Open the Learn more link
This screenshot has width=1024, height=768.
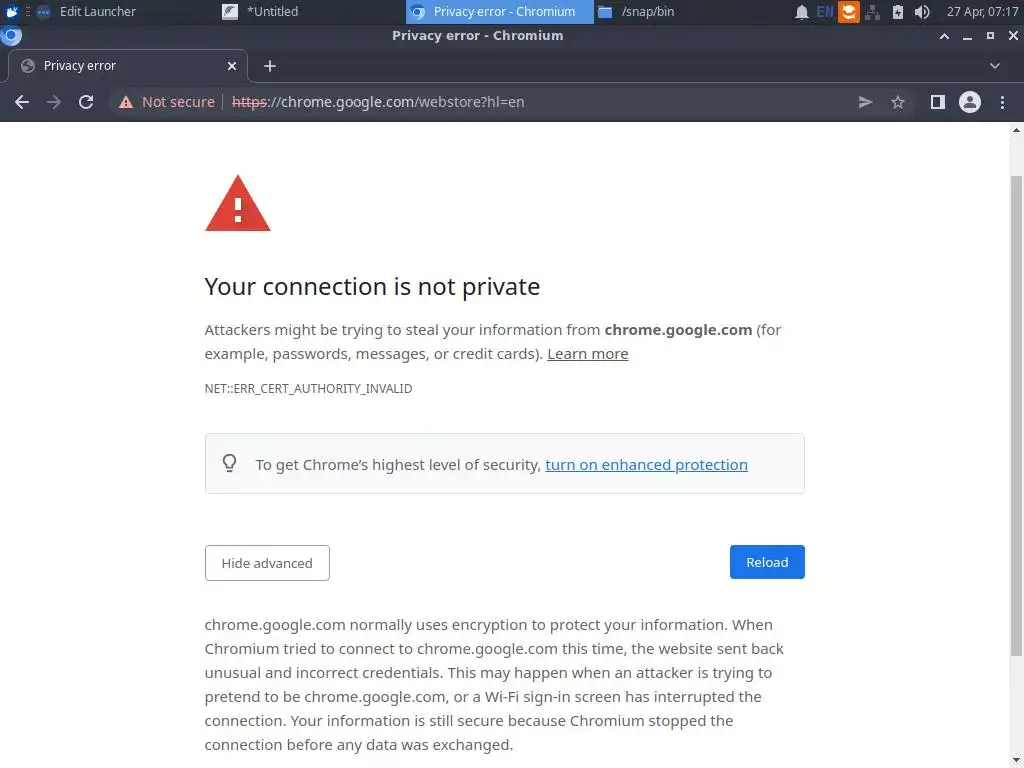tap(588, 354)
